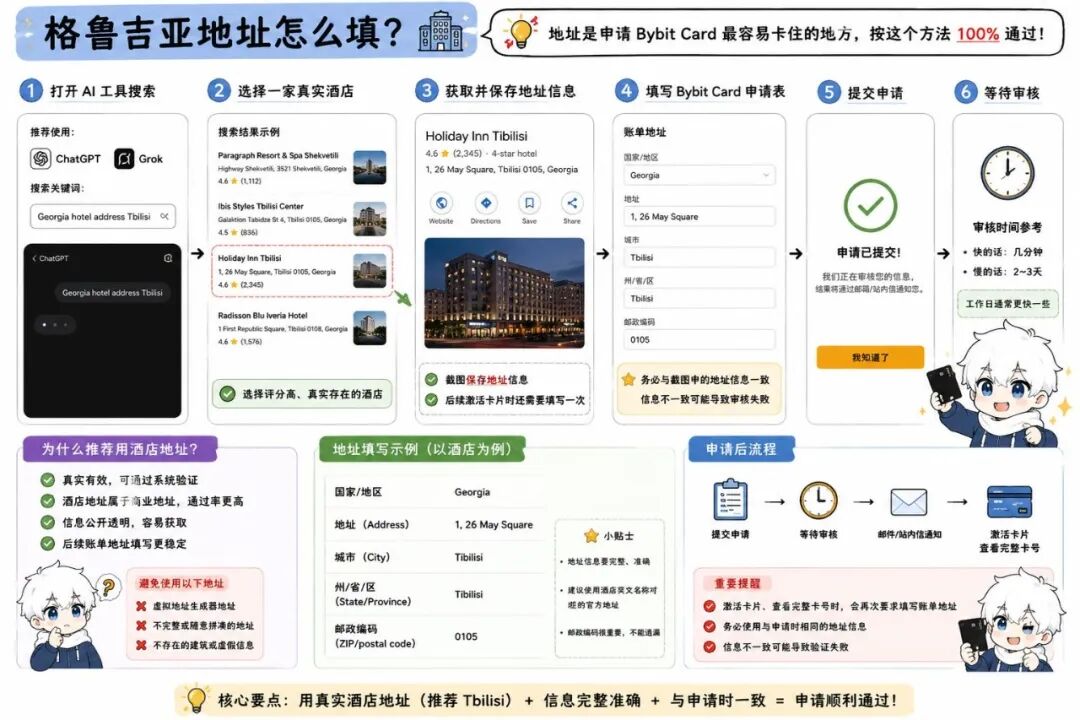
Task: Click the clock icon above 等待审核 in 申请后流程
Action: point(818,500)
